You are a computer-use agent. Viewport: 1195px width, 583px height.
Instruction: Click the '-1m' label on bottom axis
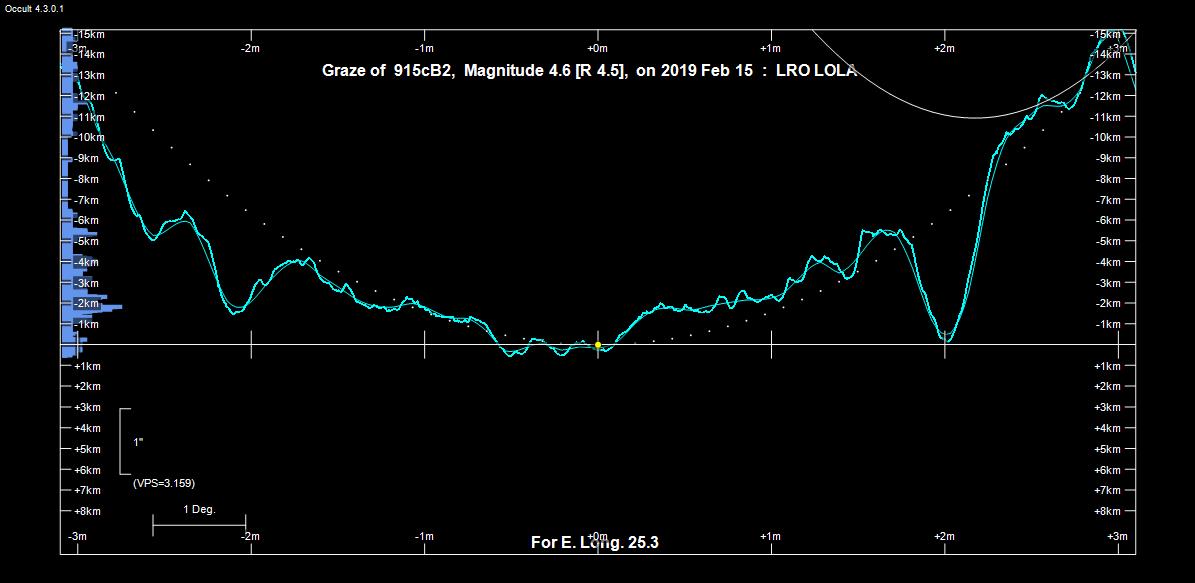[x=424, y=537]
